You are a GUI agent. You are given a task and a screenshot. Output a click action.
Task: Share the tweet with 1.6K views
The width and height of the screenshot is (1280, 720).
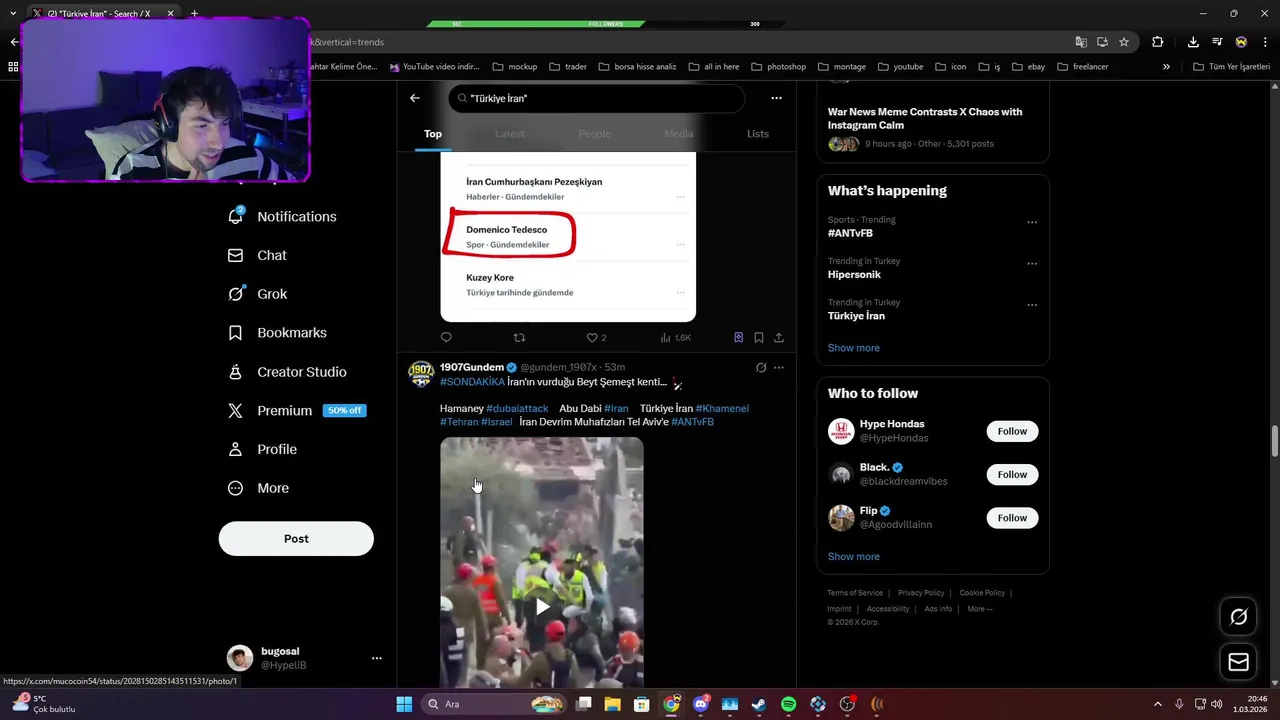pos(779,338)
